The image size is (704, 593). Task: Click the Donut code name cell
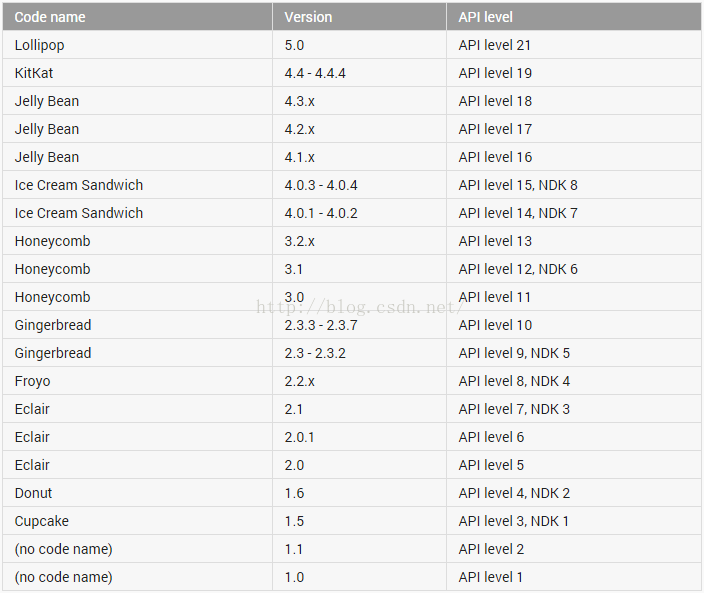pyautogui.click(x=34, y=493)
